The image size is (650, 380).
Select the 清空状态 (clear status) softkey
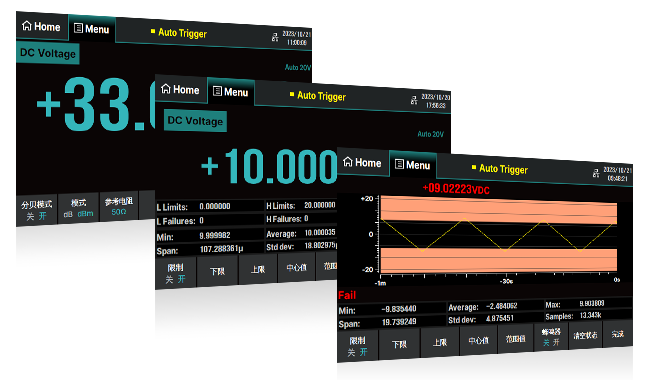coord(585,335)
